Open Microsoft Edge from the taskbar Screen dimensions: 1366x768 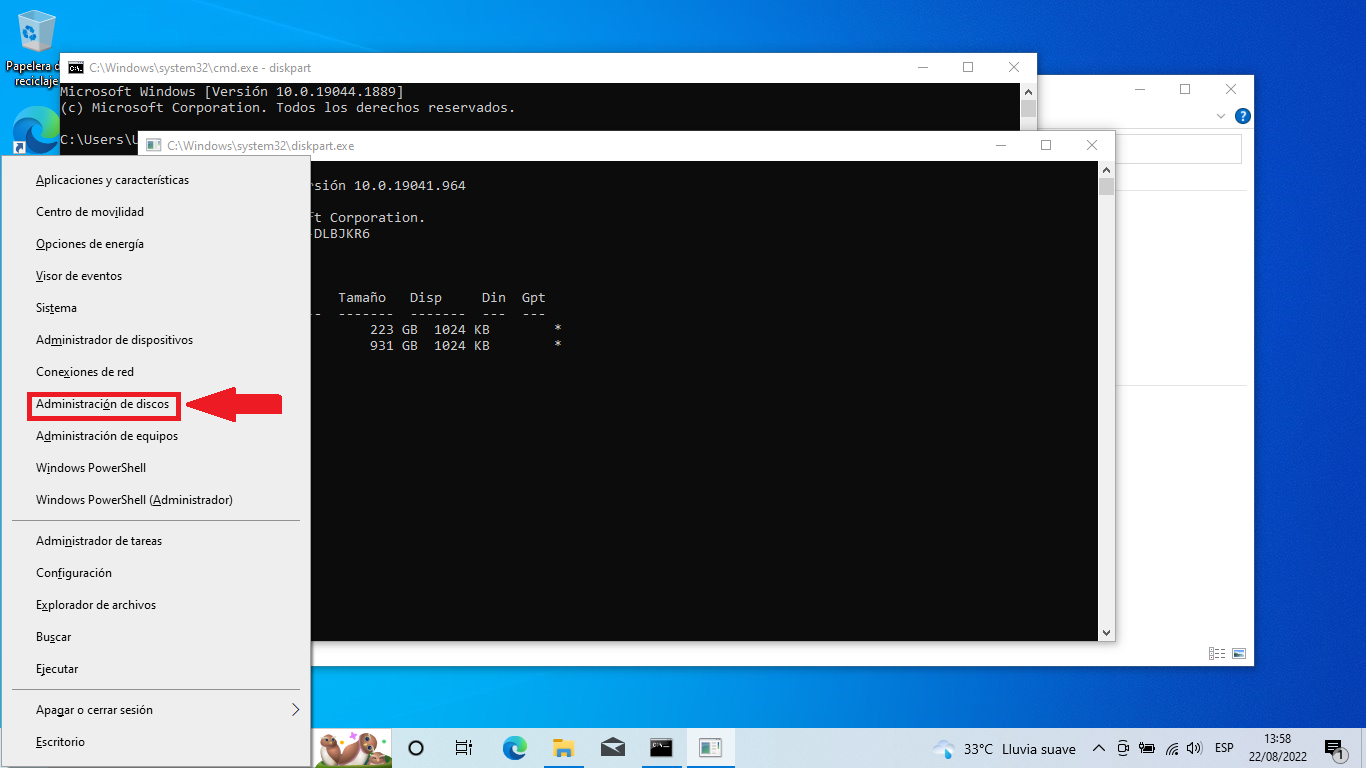click(x=514, y=748)
